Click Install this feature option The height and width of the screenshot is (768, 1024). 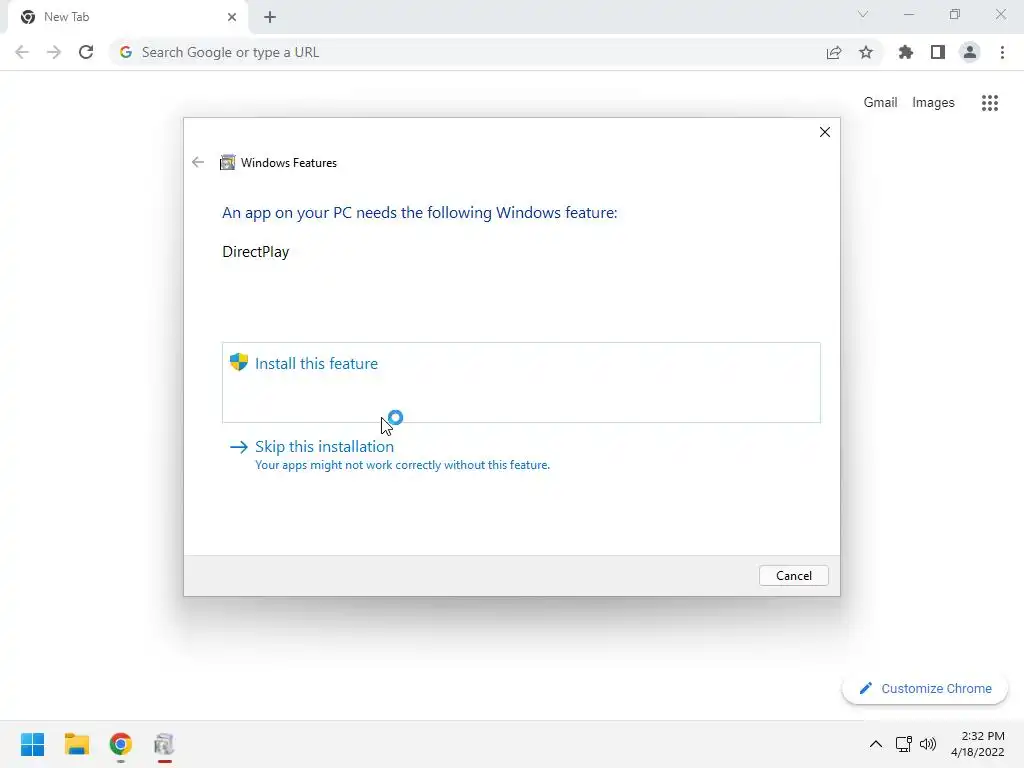(521, 382)
